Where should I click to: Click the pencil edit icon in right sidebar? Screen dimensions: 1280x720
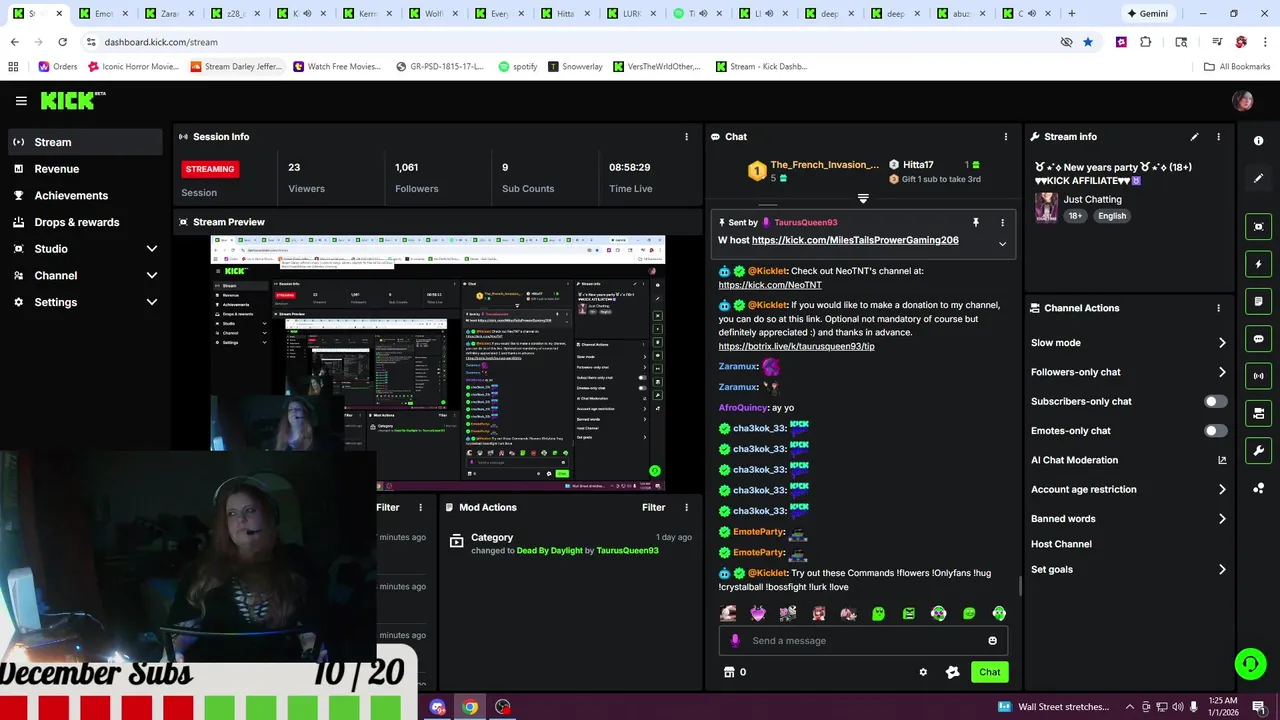(x=1258, y=178)
